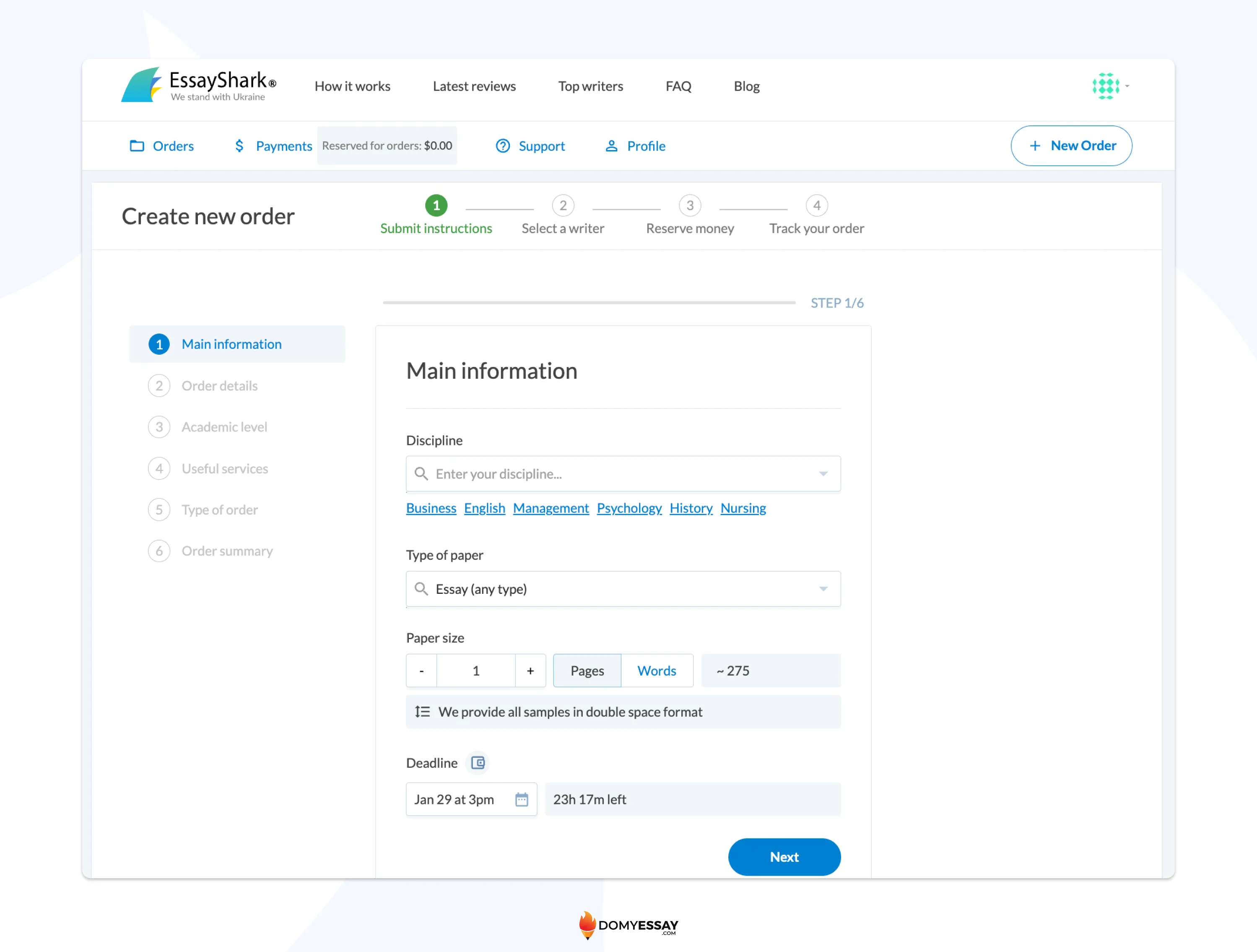Open the Latest reviews menu item

click(x=474, y=86)
